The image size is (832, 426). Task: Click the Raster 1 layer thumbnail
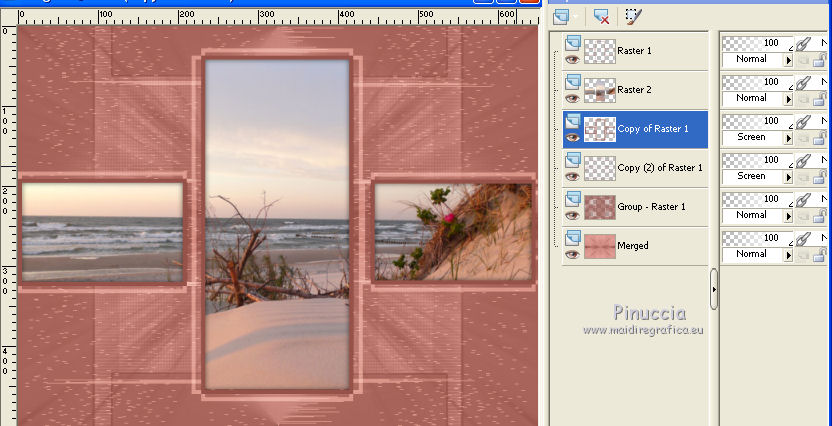point(600,51)
